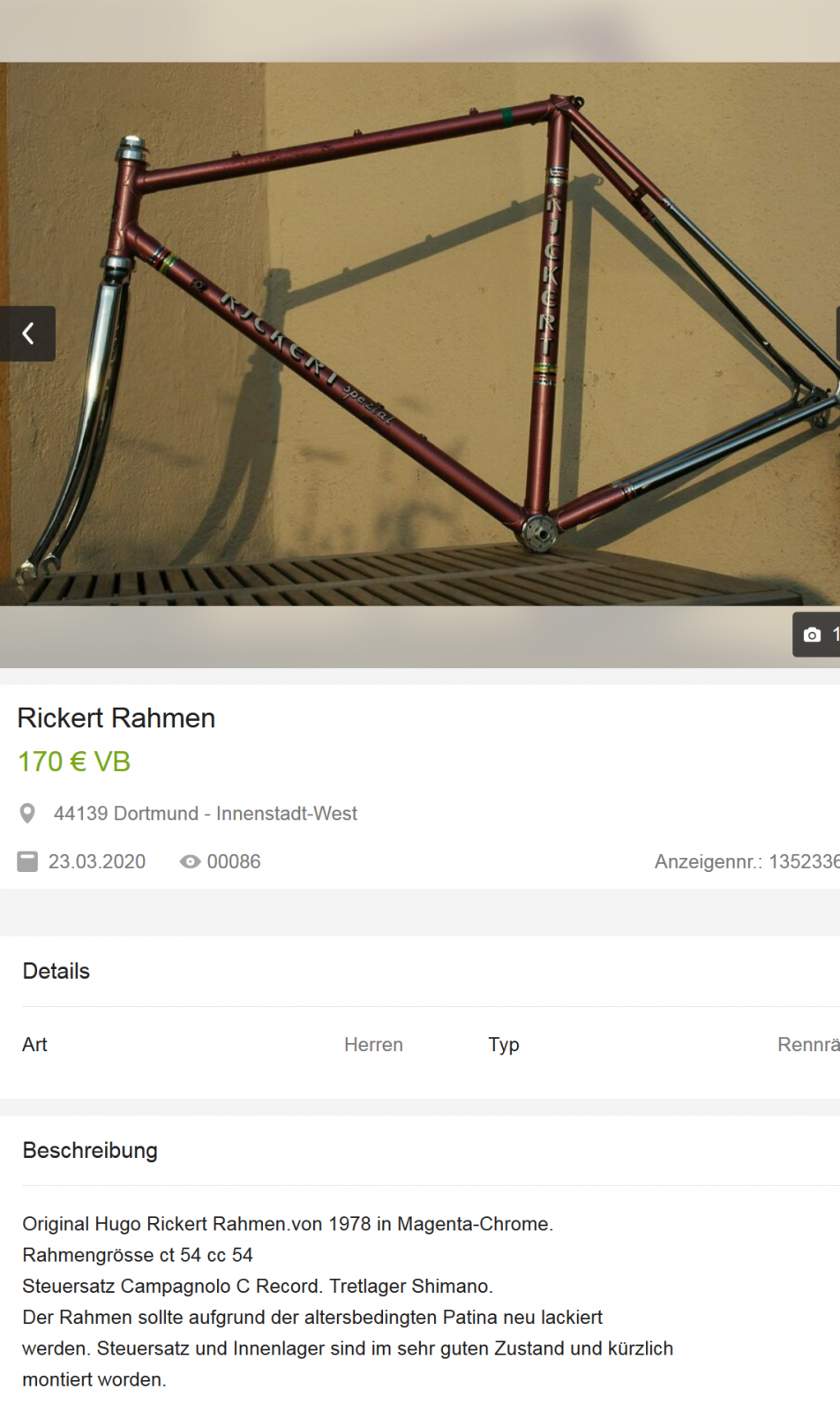The height and width of the screenshot is (1412, 840).
Task: Go to the previous photo with left chevron
Action: click(27, 334)
